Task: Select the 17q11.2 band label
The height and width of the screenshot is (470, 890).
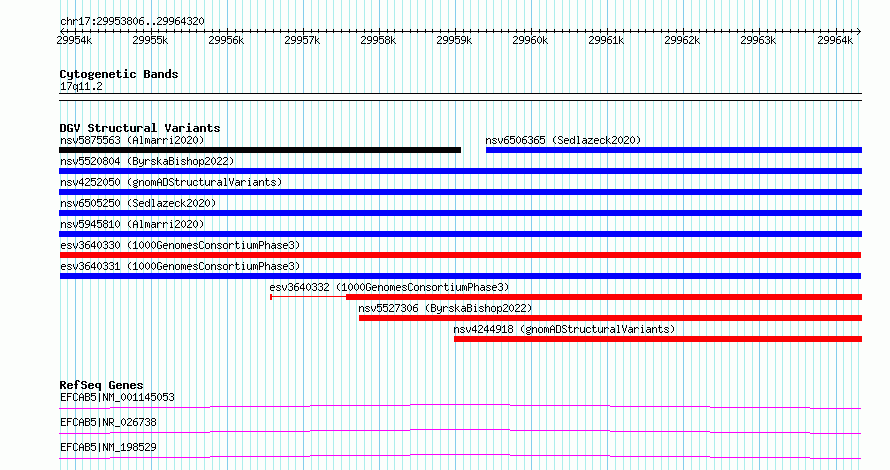Action: 81,87
